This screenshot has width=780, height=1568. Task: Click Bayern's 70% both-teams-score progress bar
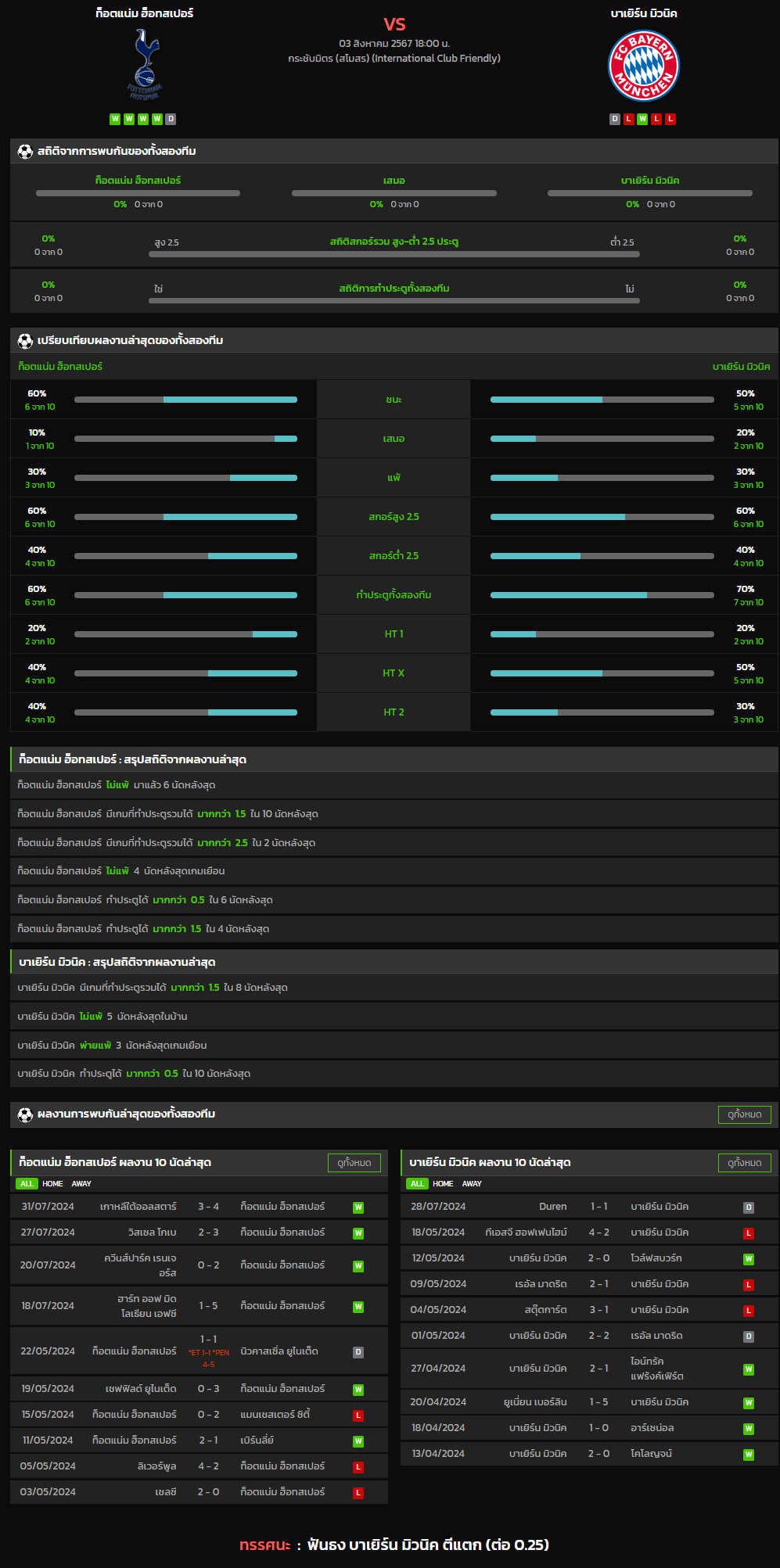[602, 595]
